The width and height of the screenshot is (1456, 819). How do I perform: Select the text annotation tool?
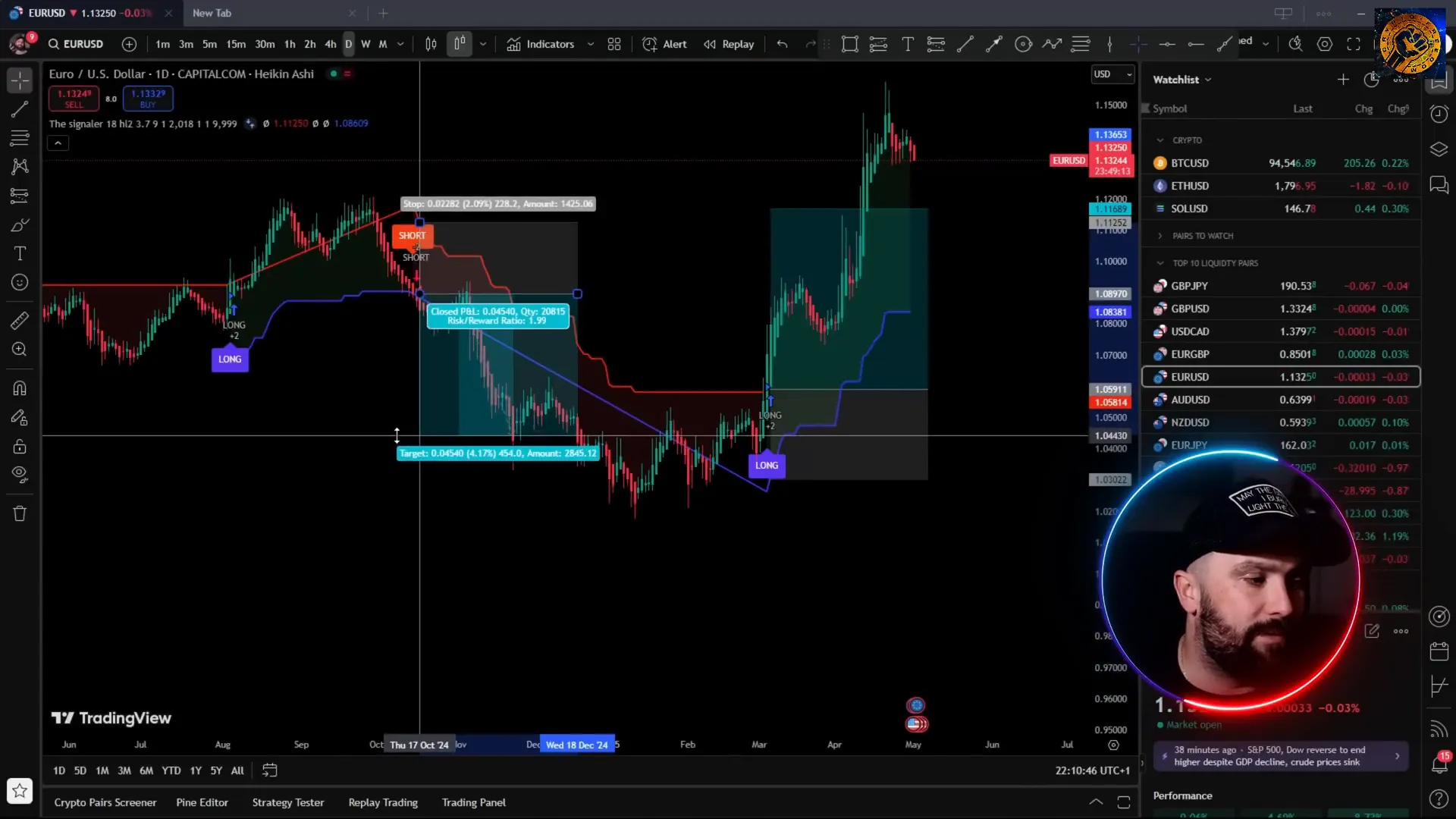click(x=20, y=253)
